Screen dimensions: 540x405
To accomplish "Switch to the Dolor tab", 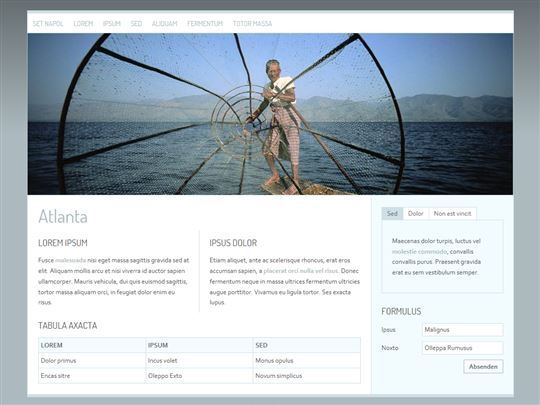I will 416,214.
